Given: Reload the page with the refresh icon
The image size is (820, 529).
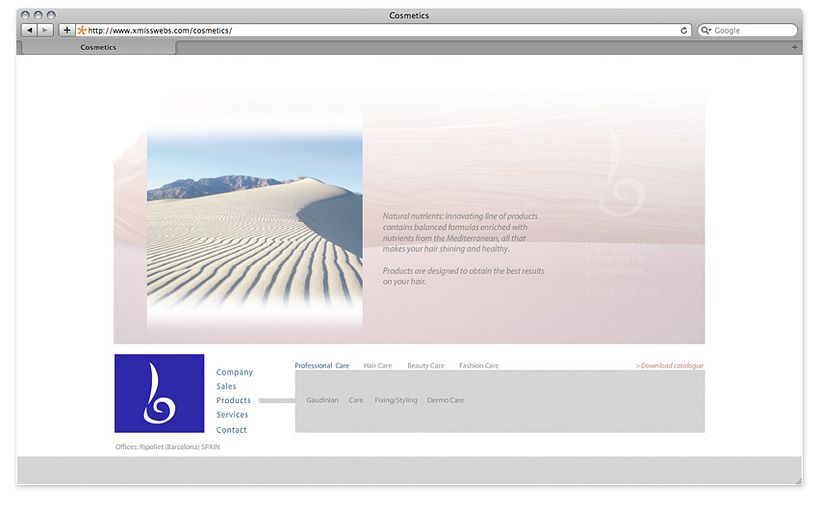Looking at the screenshot, I should [x=684, y=30].
